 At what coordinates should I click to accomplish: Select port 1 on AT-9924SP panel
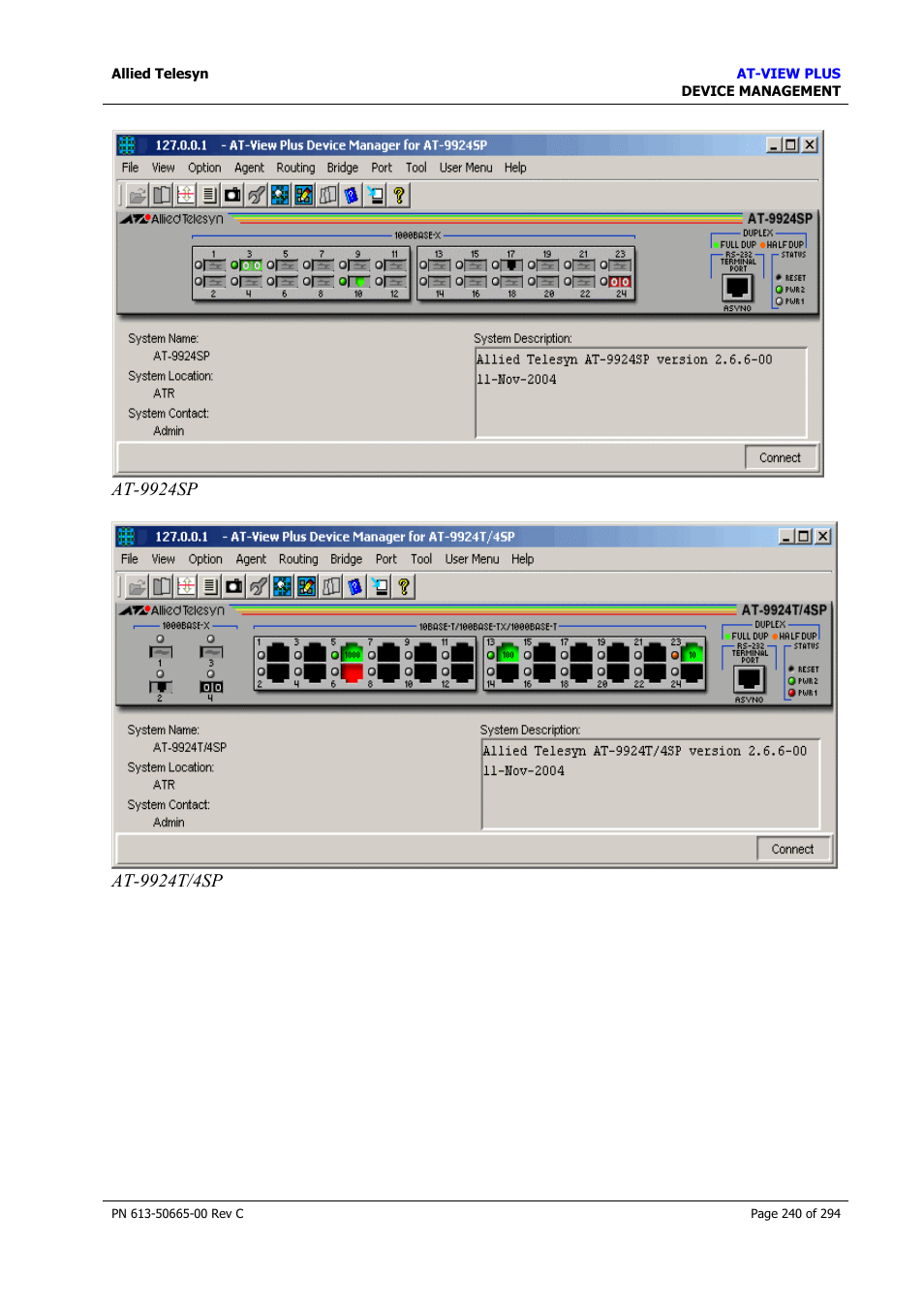coord(215,265)
